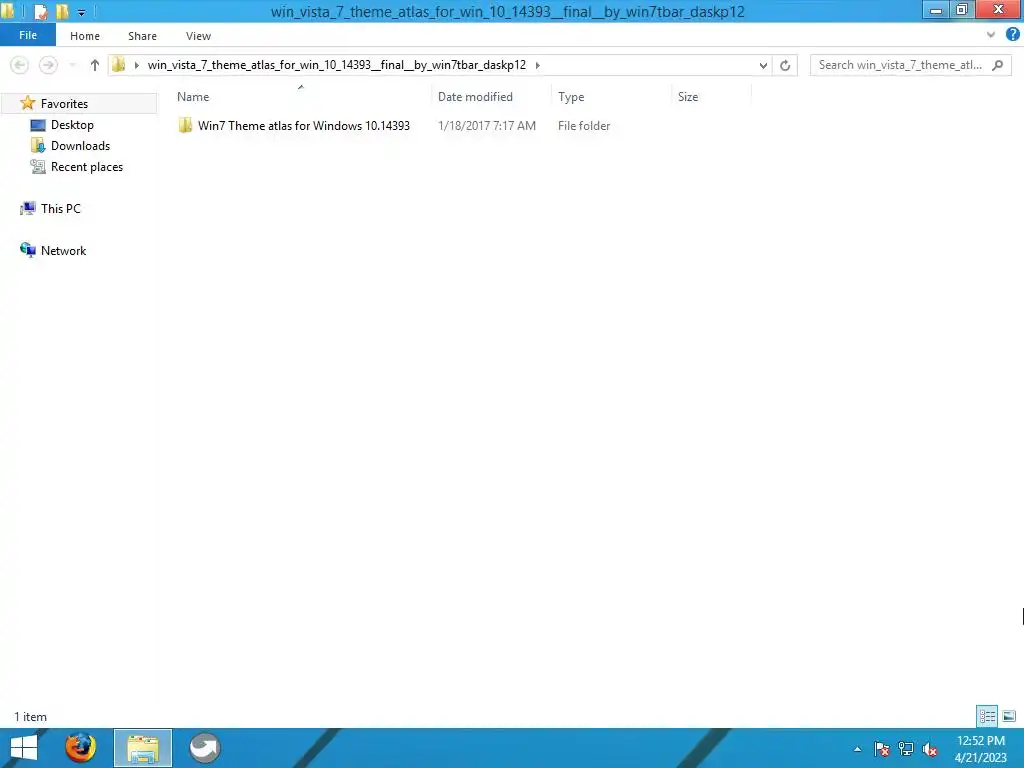Open Desktop in the navigation pane
This screenshot has height=768, width=1024.
[x=72, y=125]
